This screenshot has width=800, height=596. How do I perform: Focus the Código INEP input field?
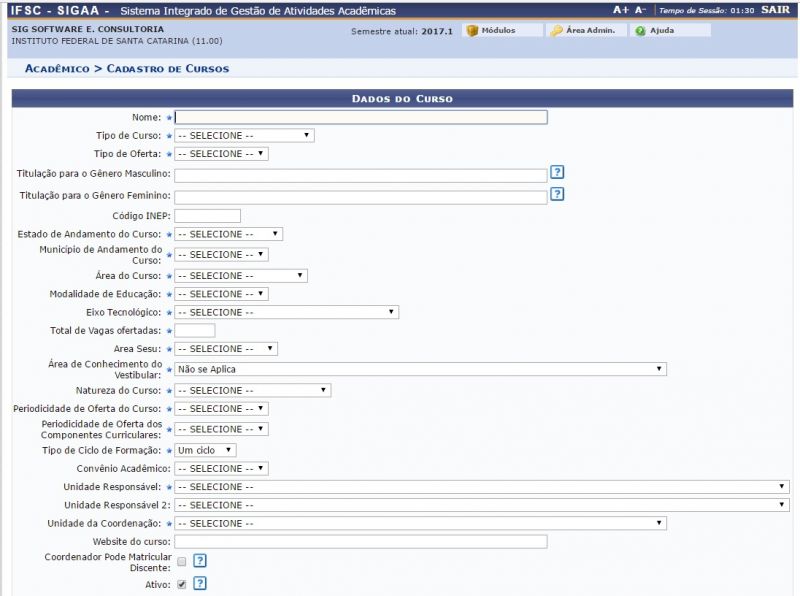207,216
